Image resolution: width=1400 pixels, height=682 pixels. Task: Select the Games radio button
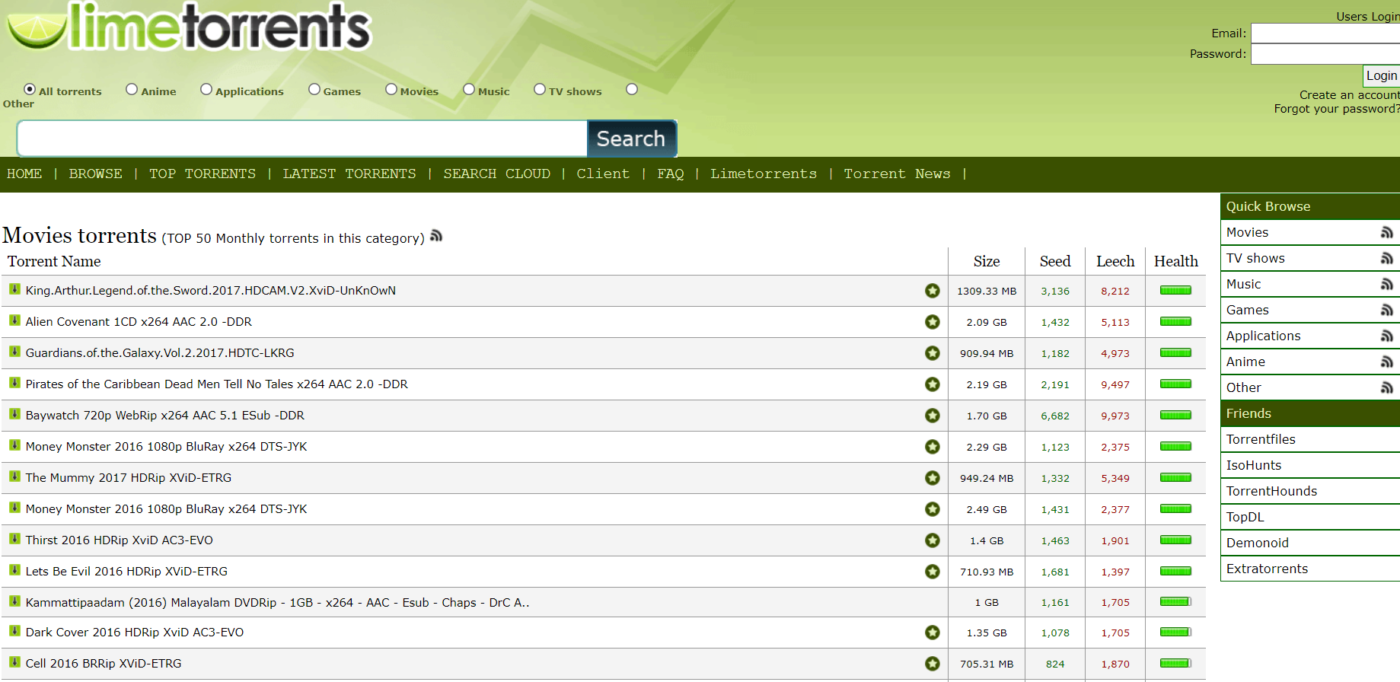314,89
